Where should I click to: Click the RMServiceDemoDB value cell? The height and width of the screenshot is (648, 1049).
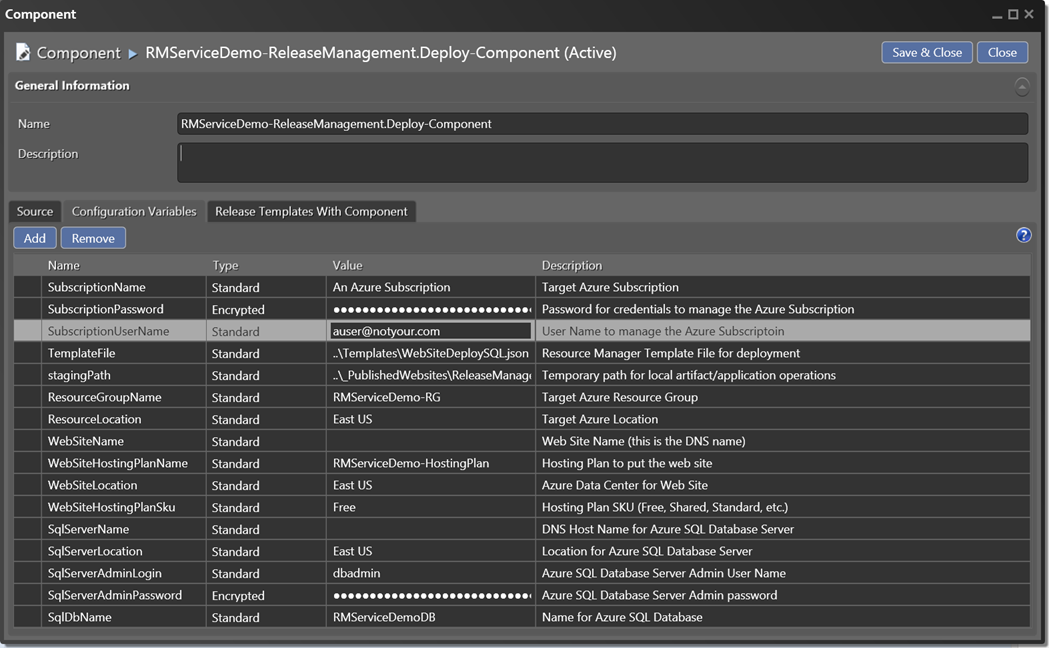pyautogui.click(x=431, y=617)
